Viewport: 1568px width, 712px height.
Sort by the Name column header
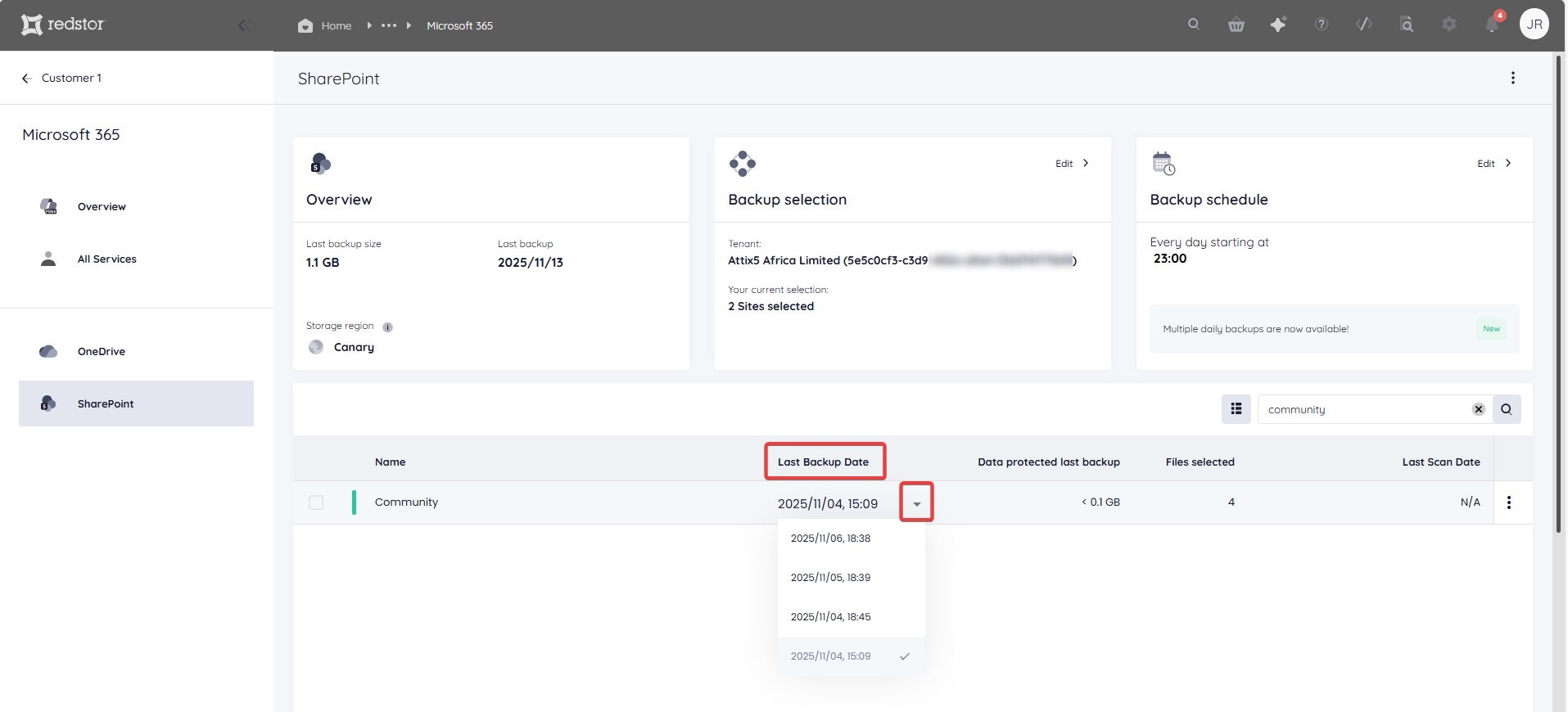pos(390,462)
